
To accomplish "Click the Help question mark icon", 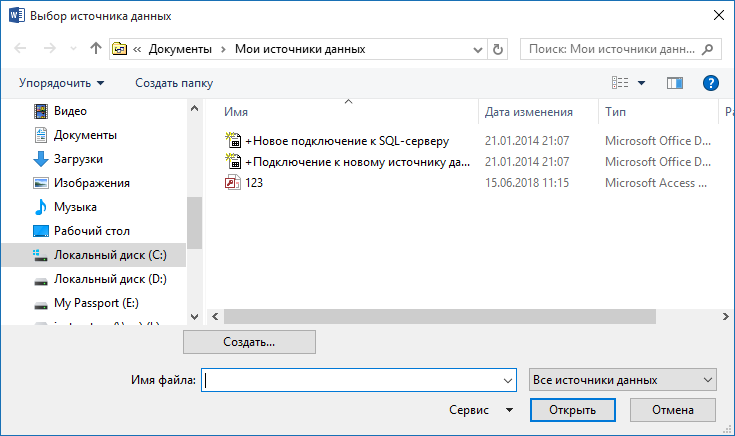I will click(x=711, y=83).
